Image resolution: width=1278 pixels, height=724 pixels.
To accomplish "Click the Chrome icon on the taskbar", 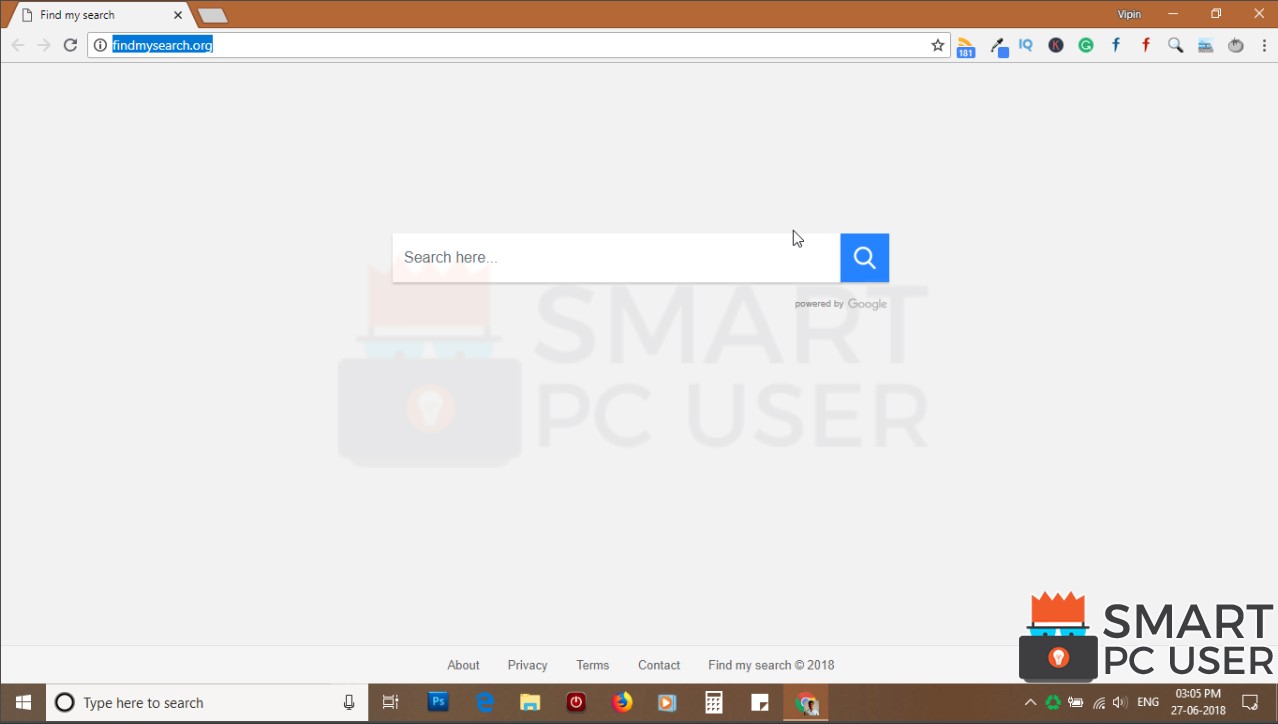I will 806,703.
